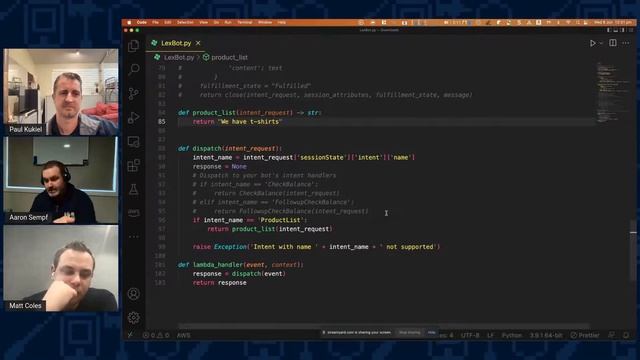Toggle the primary sidebar layout icon
The width and height of the screenshot is (640, 360).
pos(609,30)
